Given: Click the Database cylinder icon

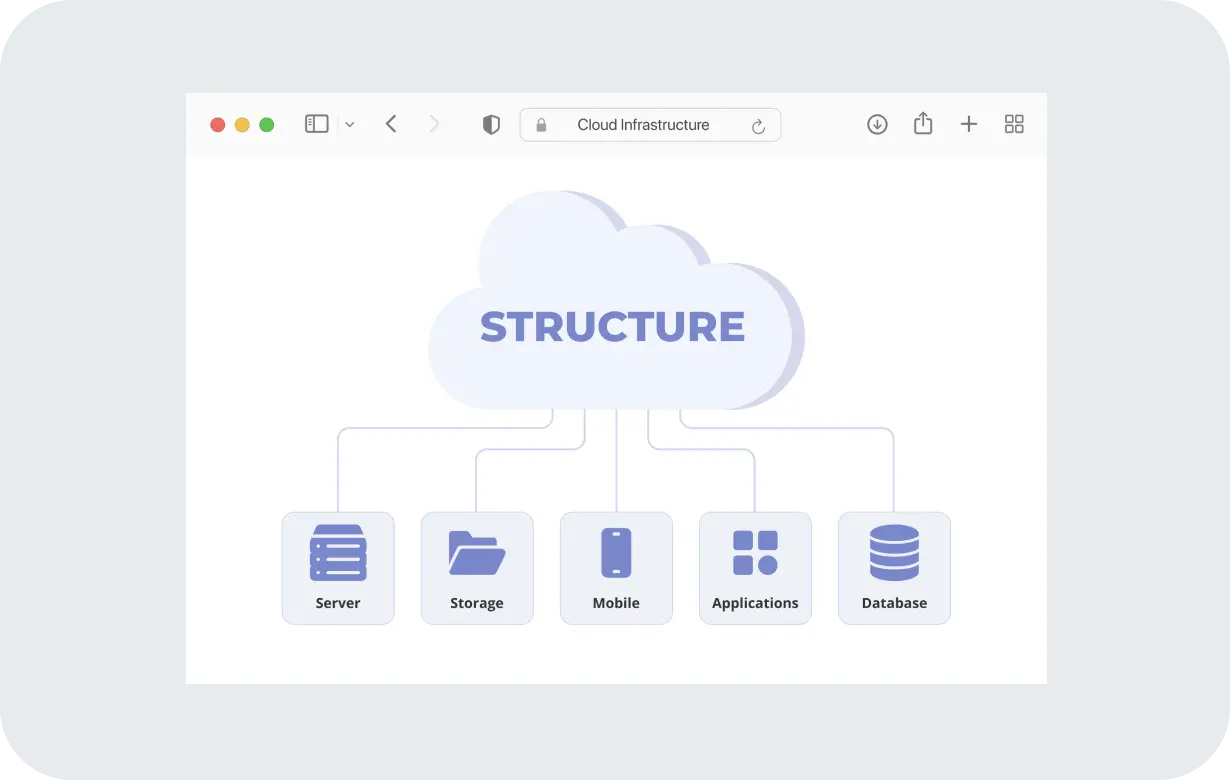Looking at the screenshot, I should (x=894, y=551).
